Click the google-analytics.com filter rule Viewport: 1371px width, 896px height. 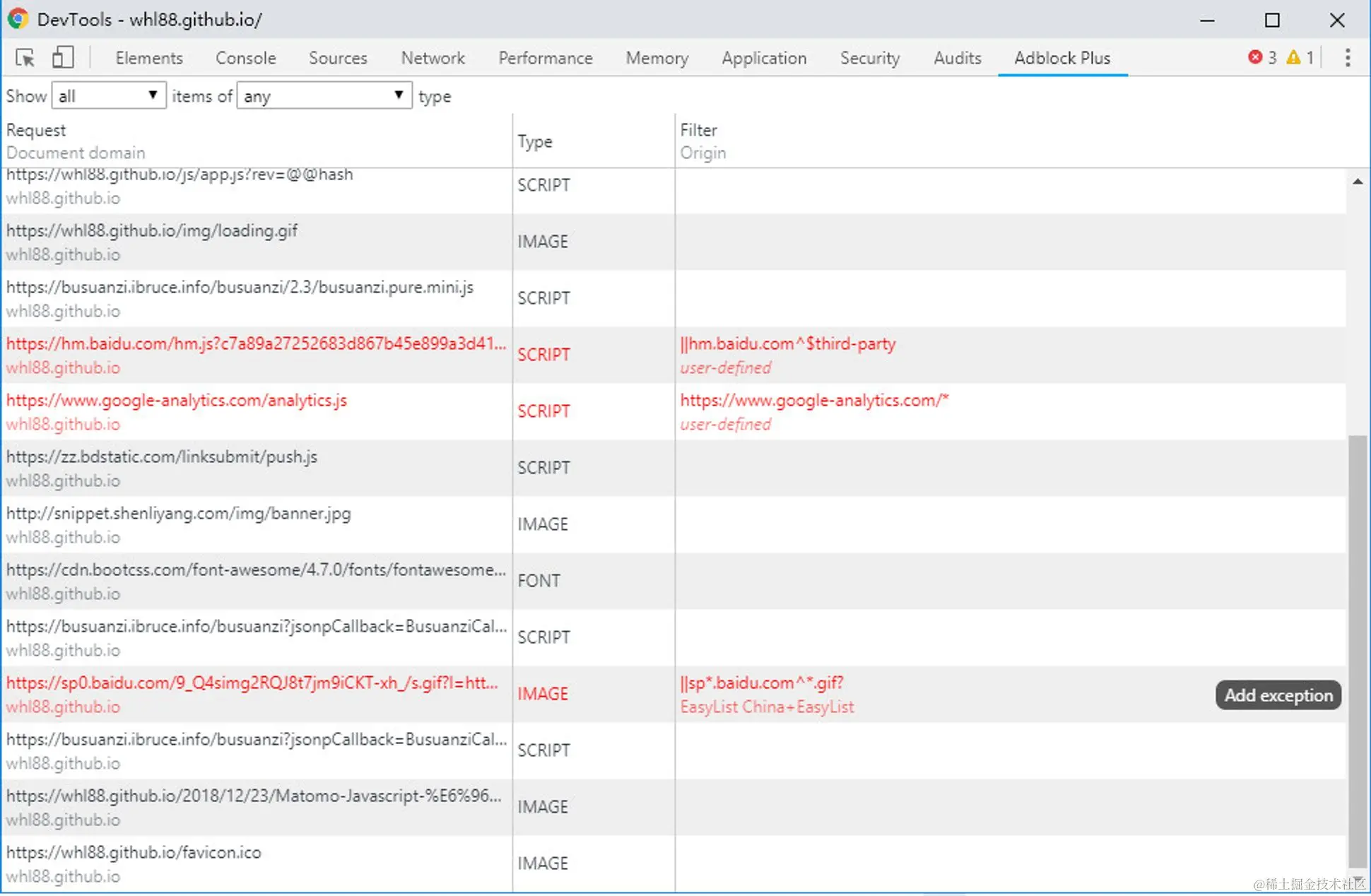point(814,400)
